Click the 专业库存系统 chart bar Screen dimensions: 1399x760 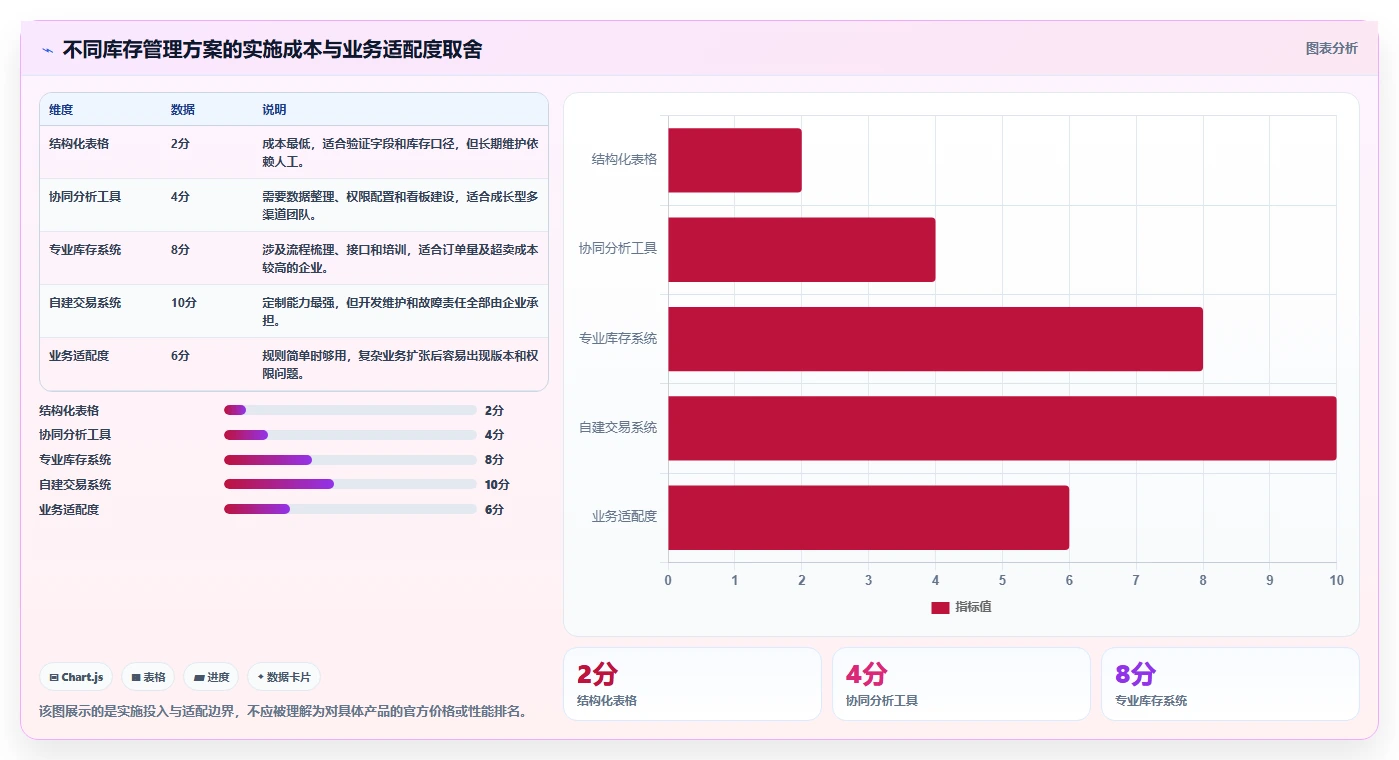tap(935, 339)
